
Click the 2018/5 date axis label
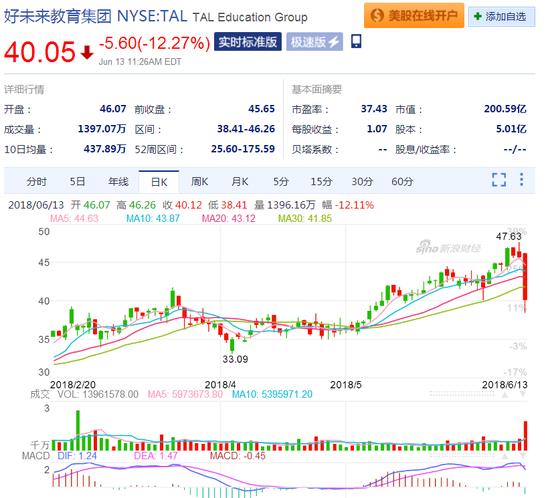(x=346, y=385)
